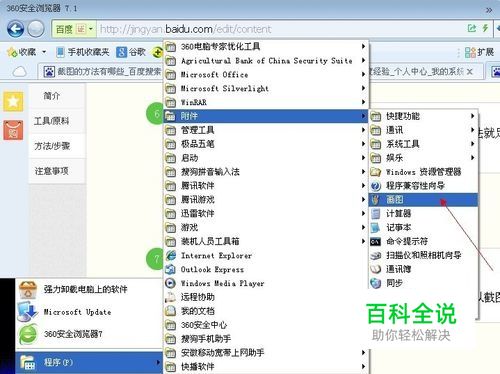
Task: Open 系统工具 submenu
Action: [x=423, y=144]
